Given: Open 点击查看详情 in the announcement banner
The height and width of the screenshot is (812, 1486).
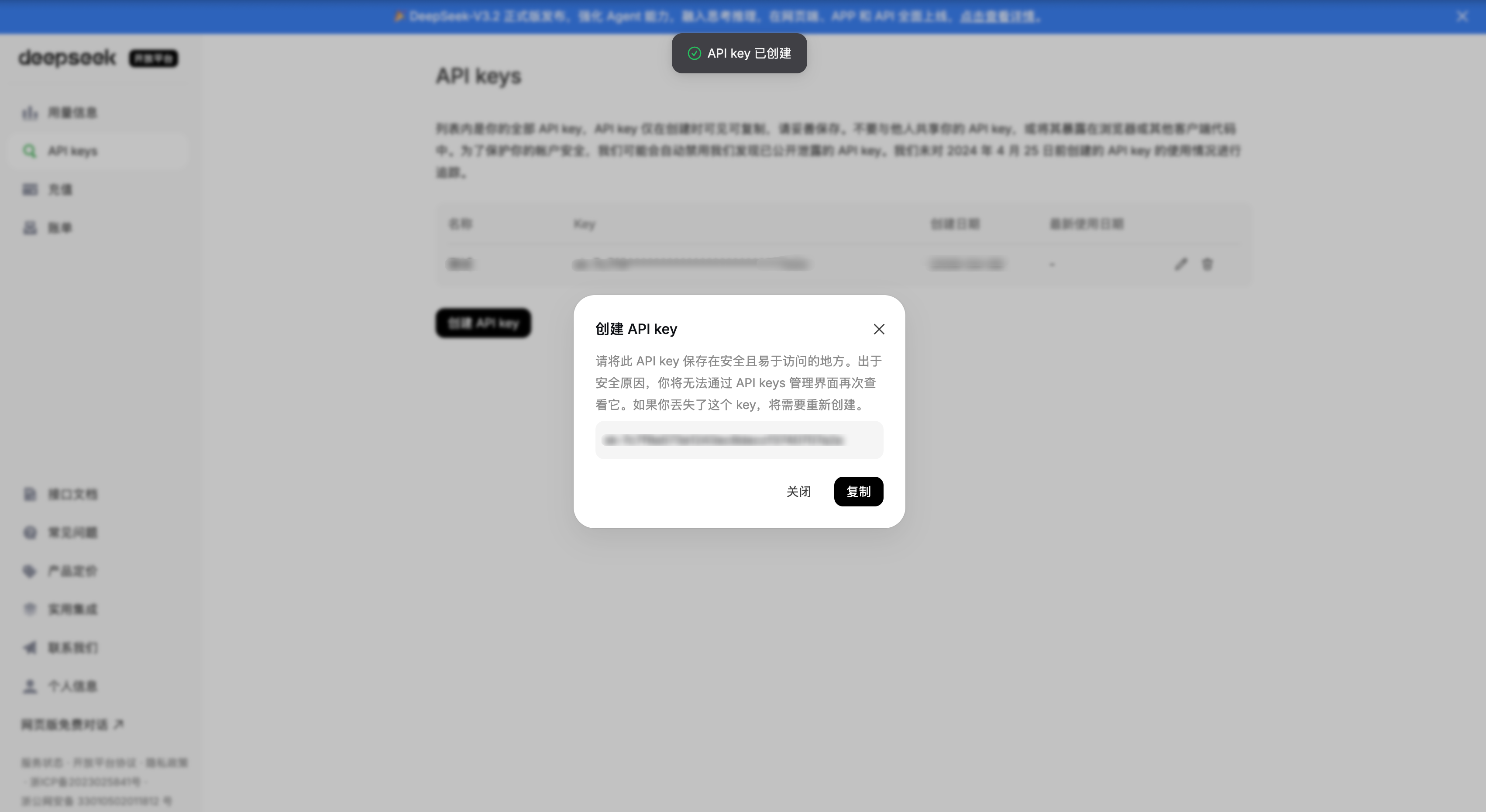Looking at the screenshot, I should tap(999, 17).
